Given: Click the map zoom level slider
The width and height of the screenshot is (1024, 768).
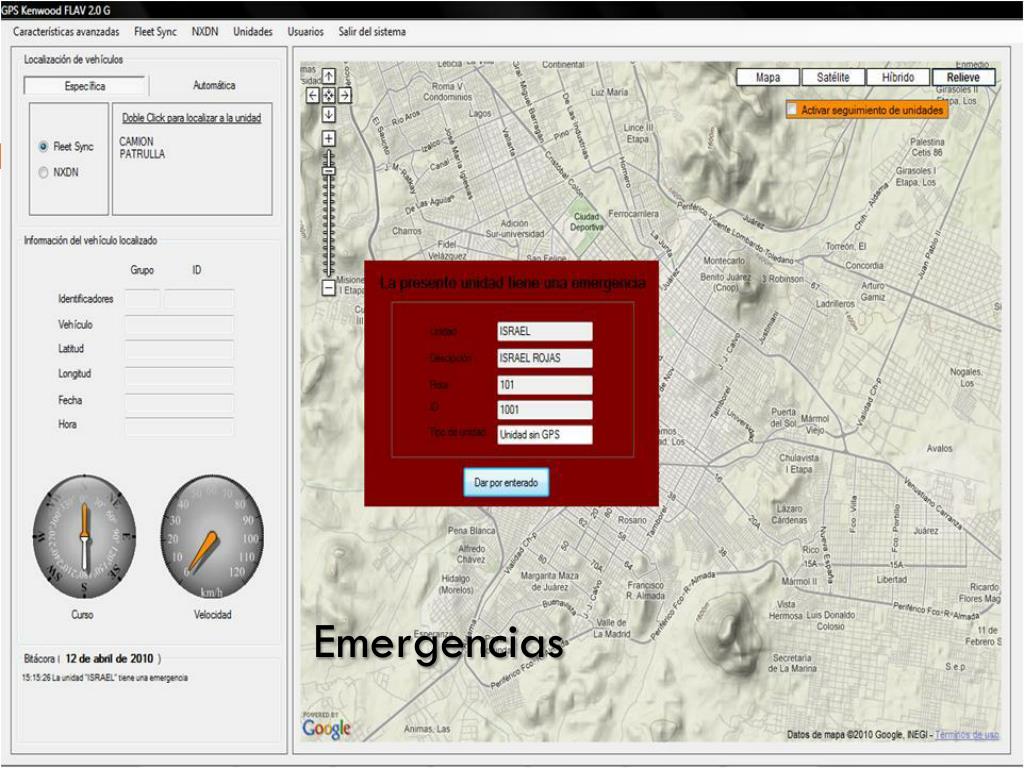Looking at the screenshot, I should (x=328, y=171).
